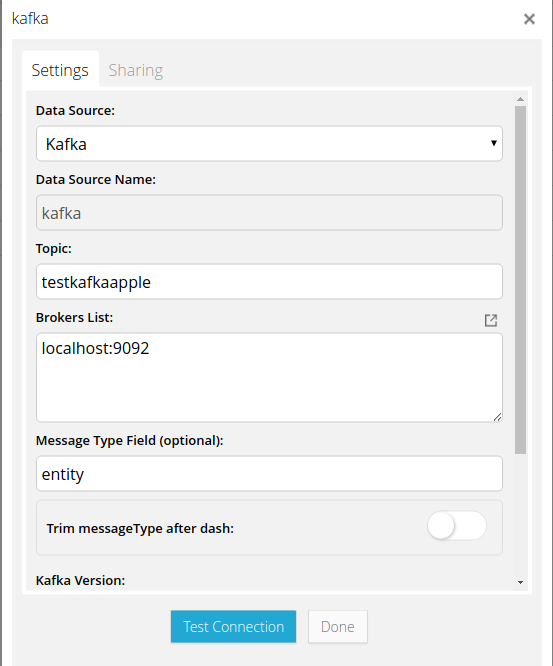Focus the Topic field containing testkafkaapple
Image resolution: width=553 pixels, height=666 pixels.
269,282
